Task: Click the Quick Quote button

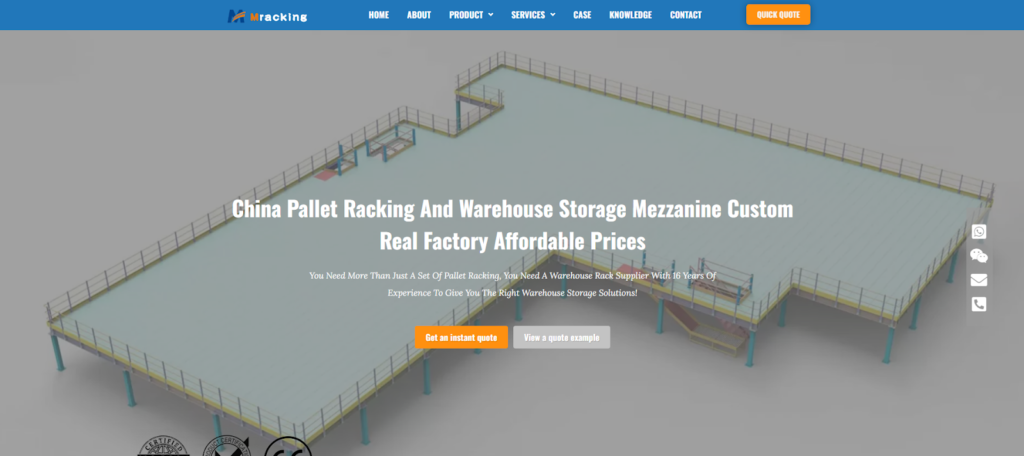Action: click(778, 14)
